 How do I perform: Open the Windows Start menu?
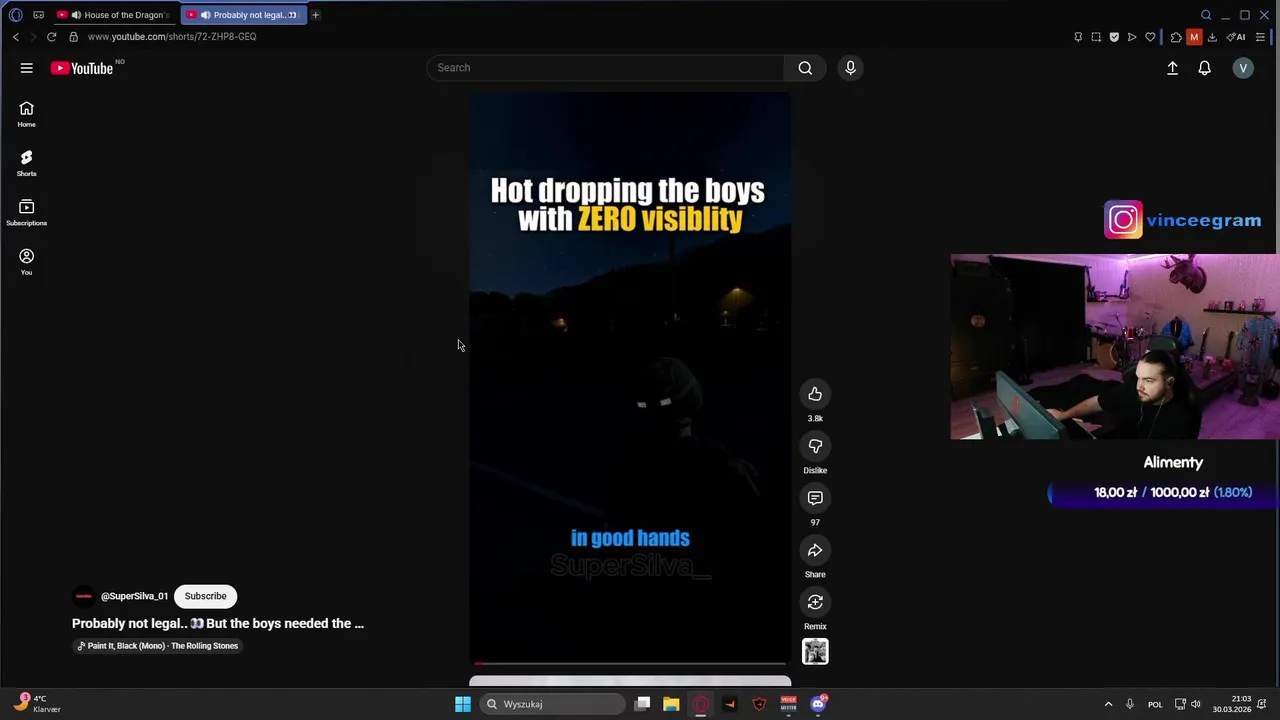tap(463, 704)
